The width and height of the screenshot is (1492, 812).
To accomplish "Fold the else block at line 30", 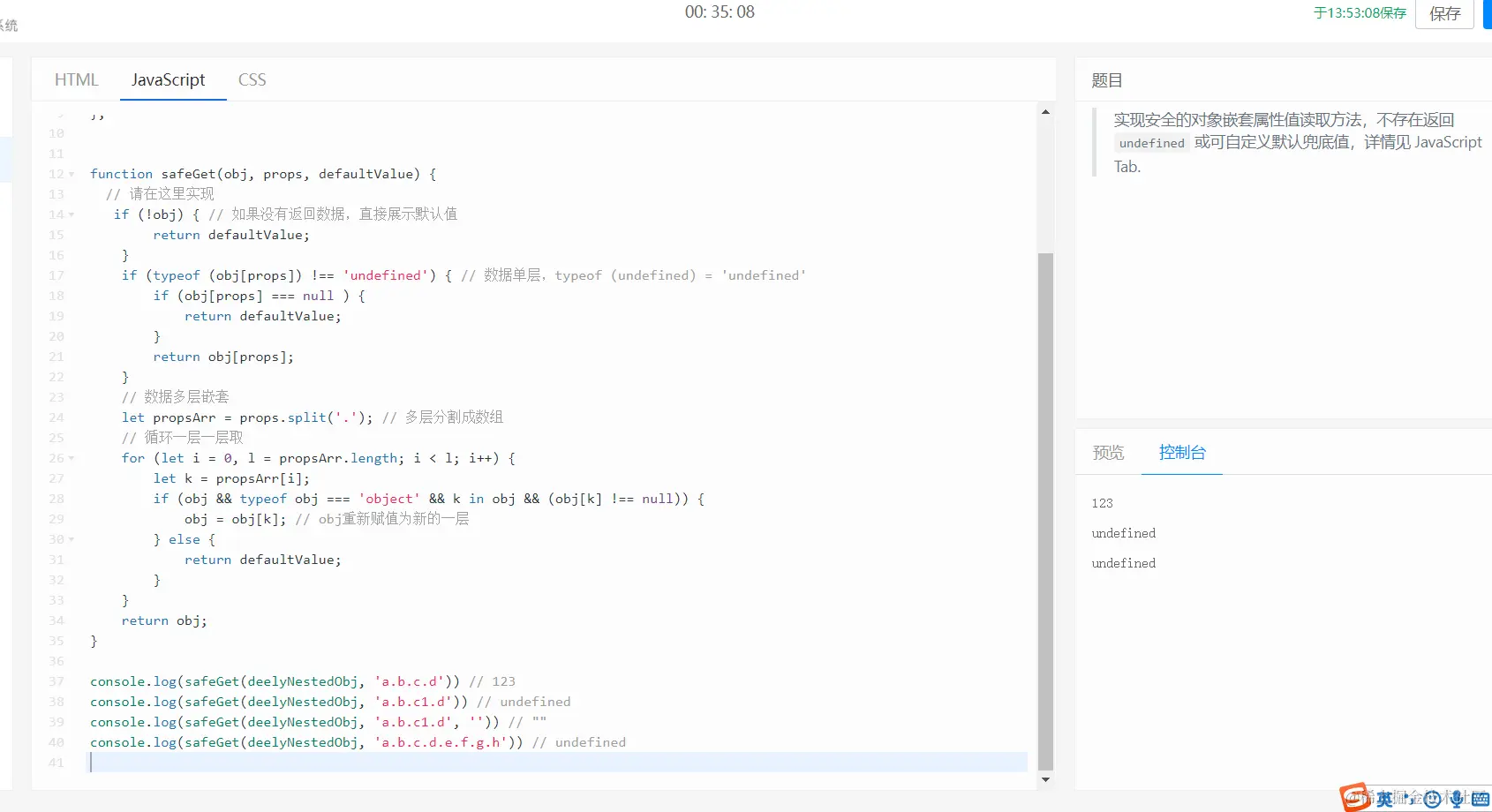I will (x=72, y=539).
